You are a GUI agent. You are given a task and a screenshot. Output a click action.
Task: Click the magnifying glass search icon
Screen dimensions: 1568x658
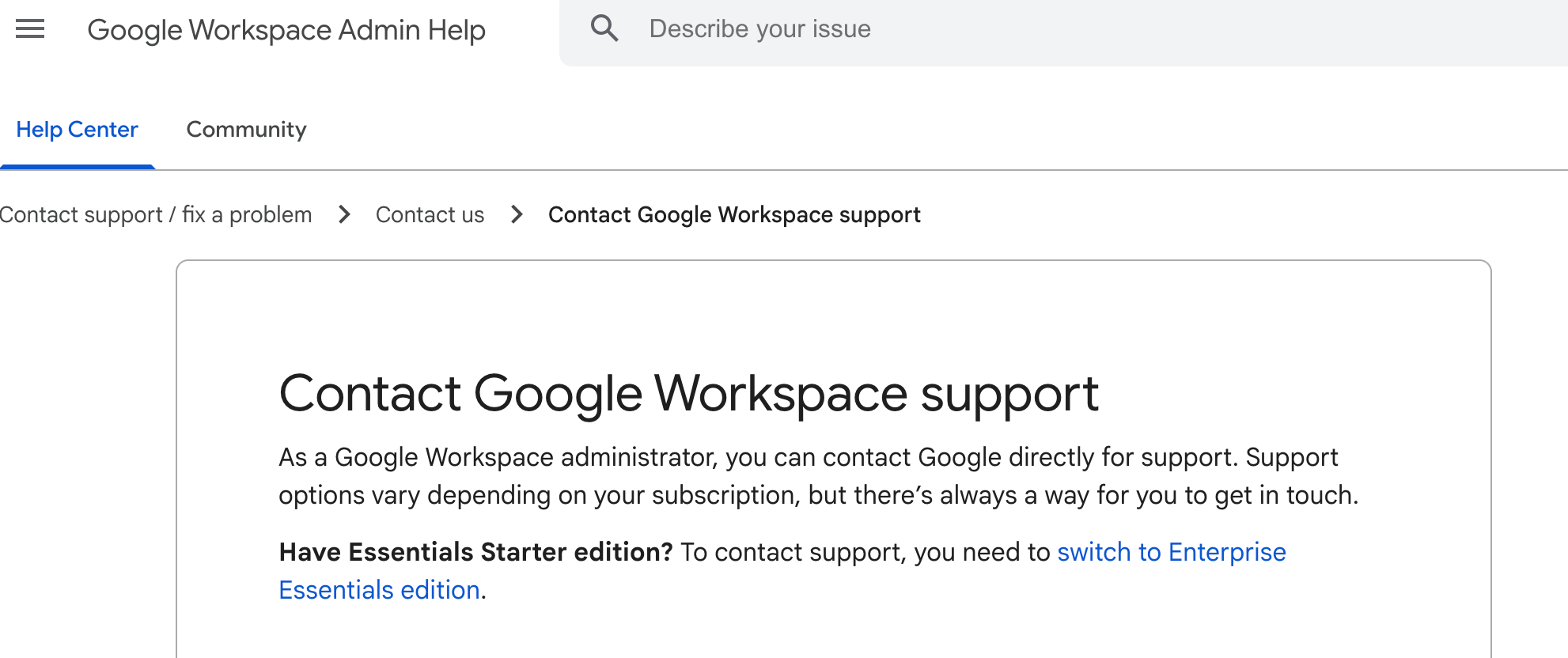point(604,28)
